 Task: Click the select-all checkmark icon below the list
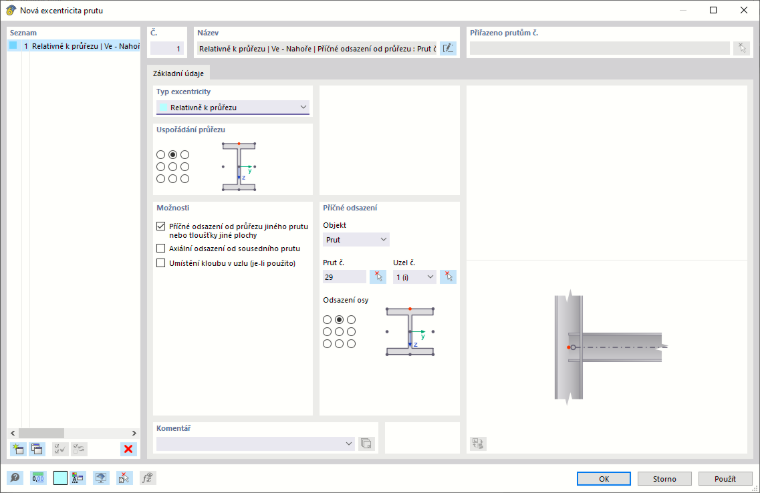(60, 449)
